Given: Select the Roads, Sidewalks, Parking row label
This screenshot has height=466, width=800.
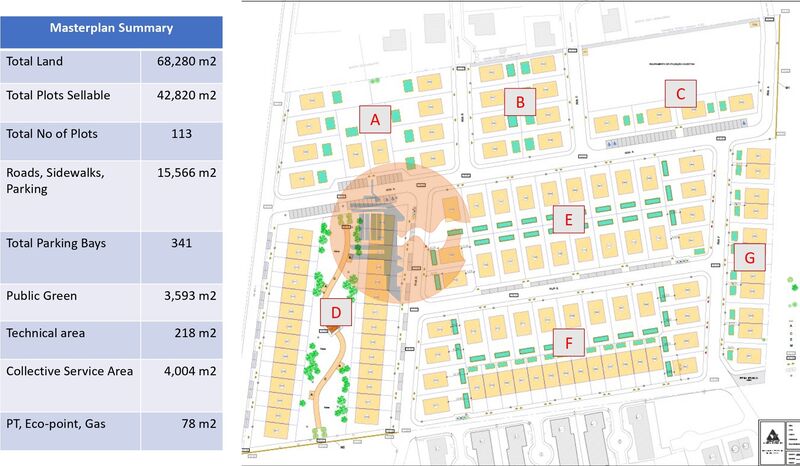Looking at the screenshot, I should pyautogui.click(x=55, y=180).
